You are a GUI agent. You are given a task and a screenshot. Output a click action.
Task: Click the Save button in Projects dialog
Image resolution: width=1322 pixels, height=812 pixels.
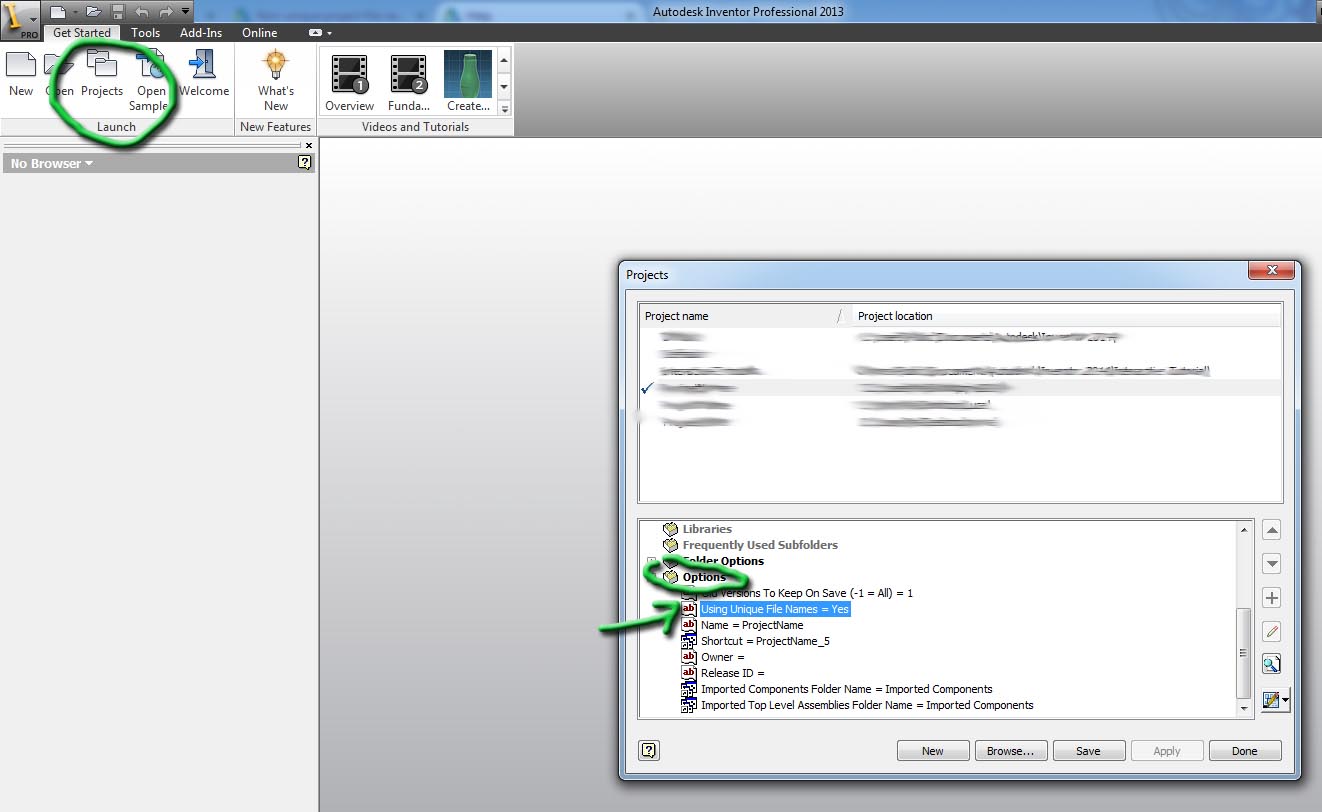[x=1089, y=751]
